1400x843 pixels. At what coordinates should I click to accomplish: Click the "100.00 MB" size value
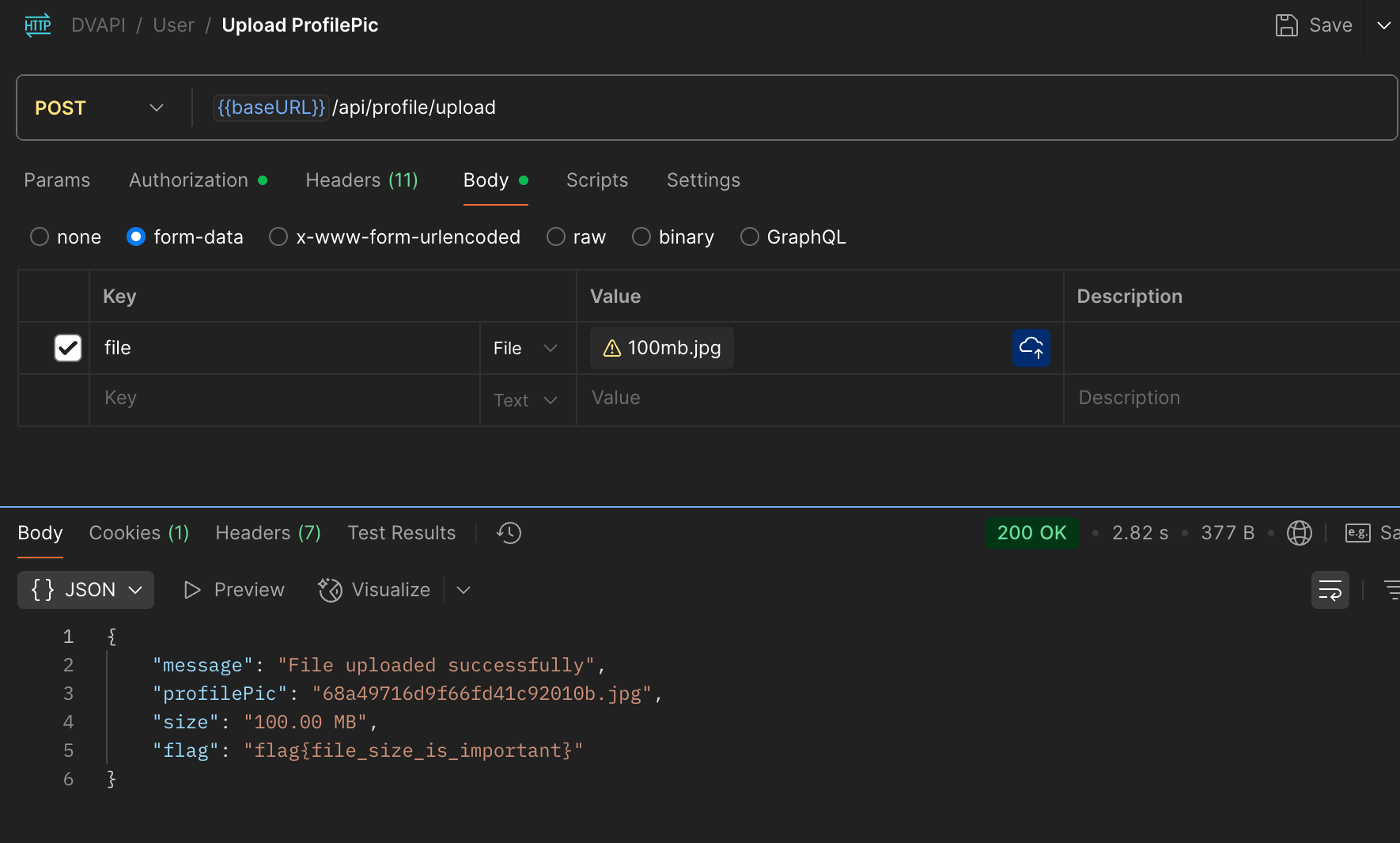coord(305,722)
